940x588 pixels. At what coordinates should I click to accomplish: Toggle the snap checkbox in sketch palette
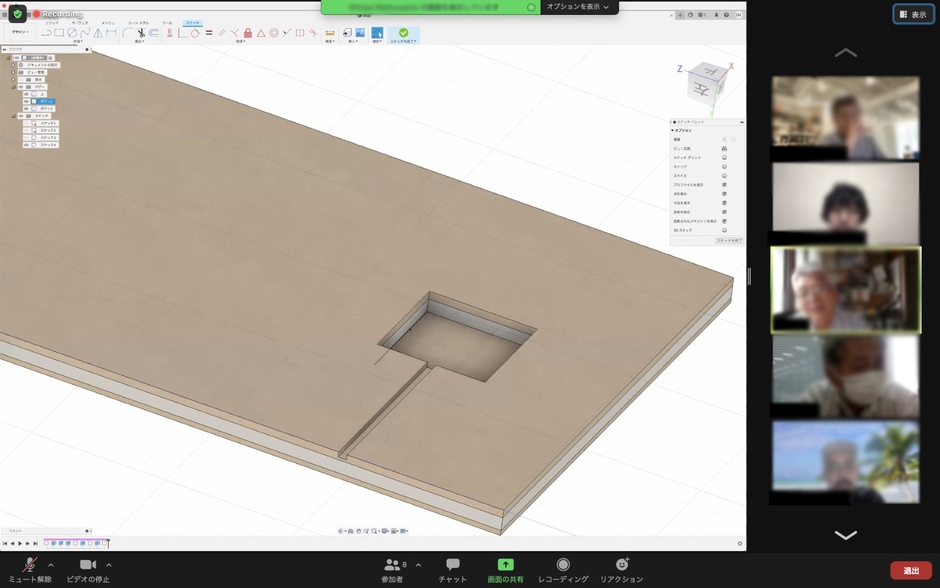724,166
